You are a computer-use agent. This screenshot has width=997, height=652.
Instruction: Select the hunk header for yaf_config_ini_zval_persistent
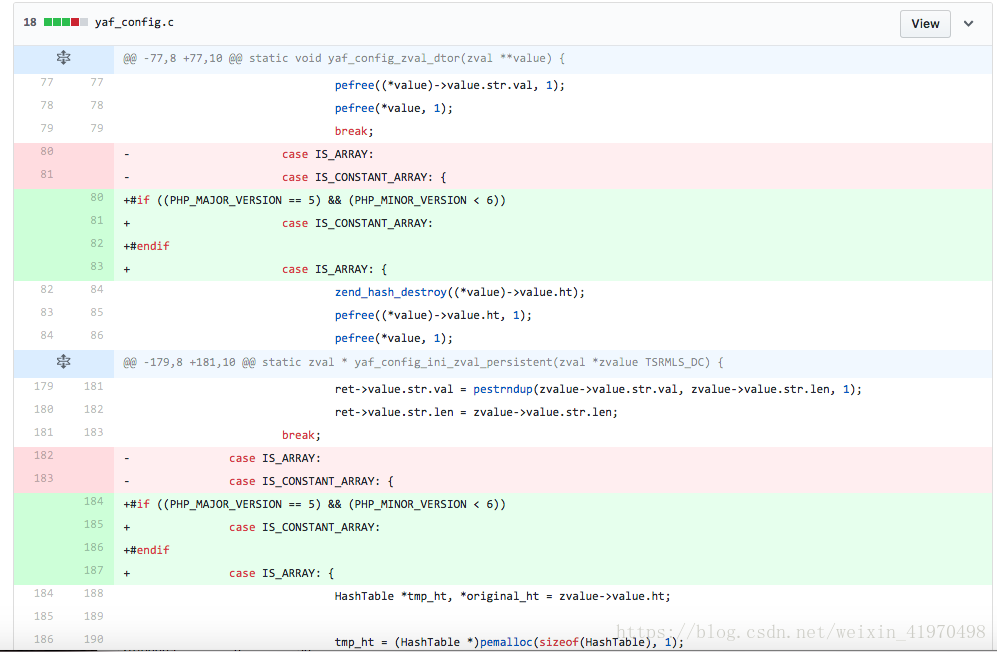[423, 363]
